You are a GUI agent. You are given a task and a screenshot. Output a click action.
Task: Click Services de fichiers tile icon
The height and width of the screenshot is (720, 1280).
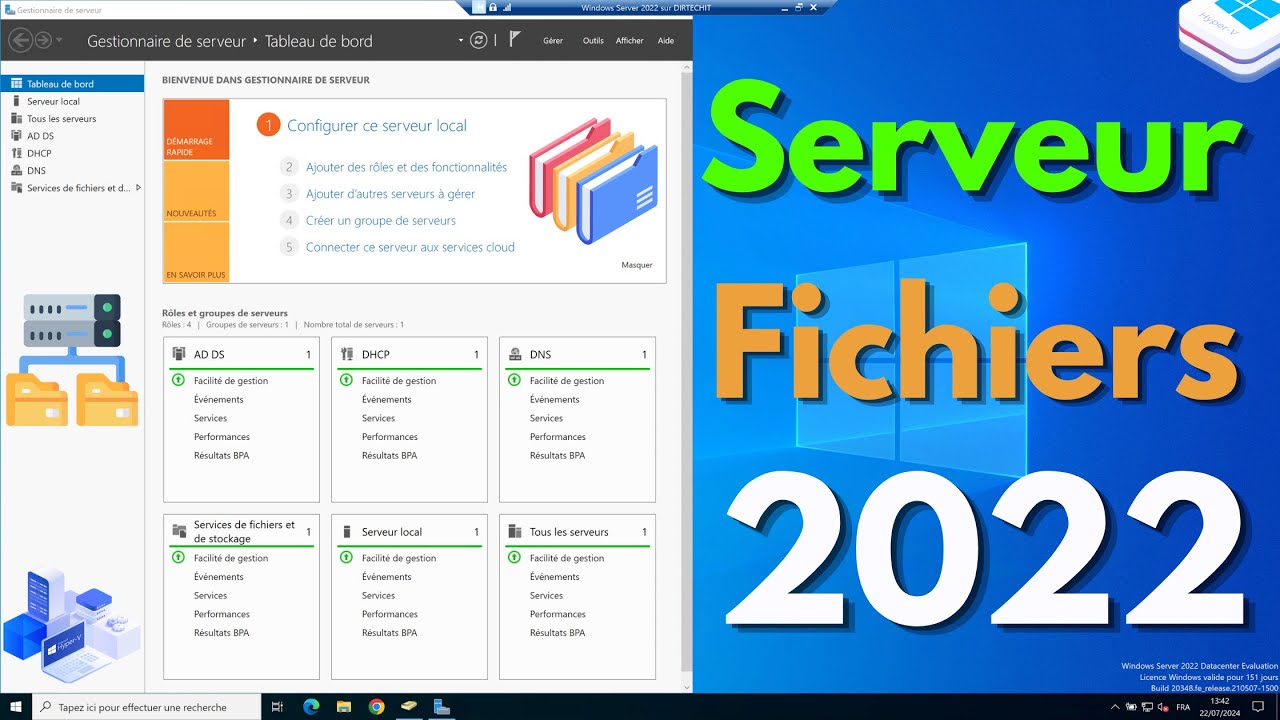(179, 531)
